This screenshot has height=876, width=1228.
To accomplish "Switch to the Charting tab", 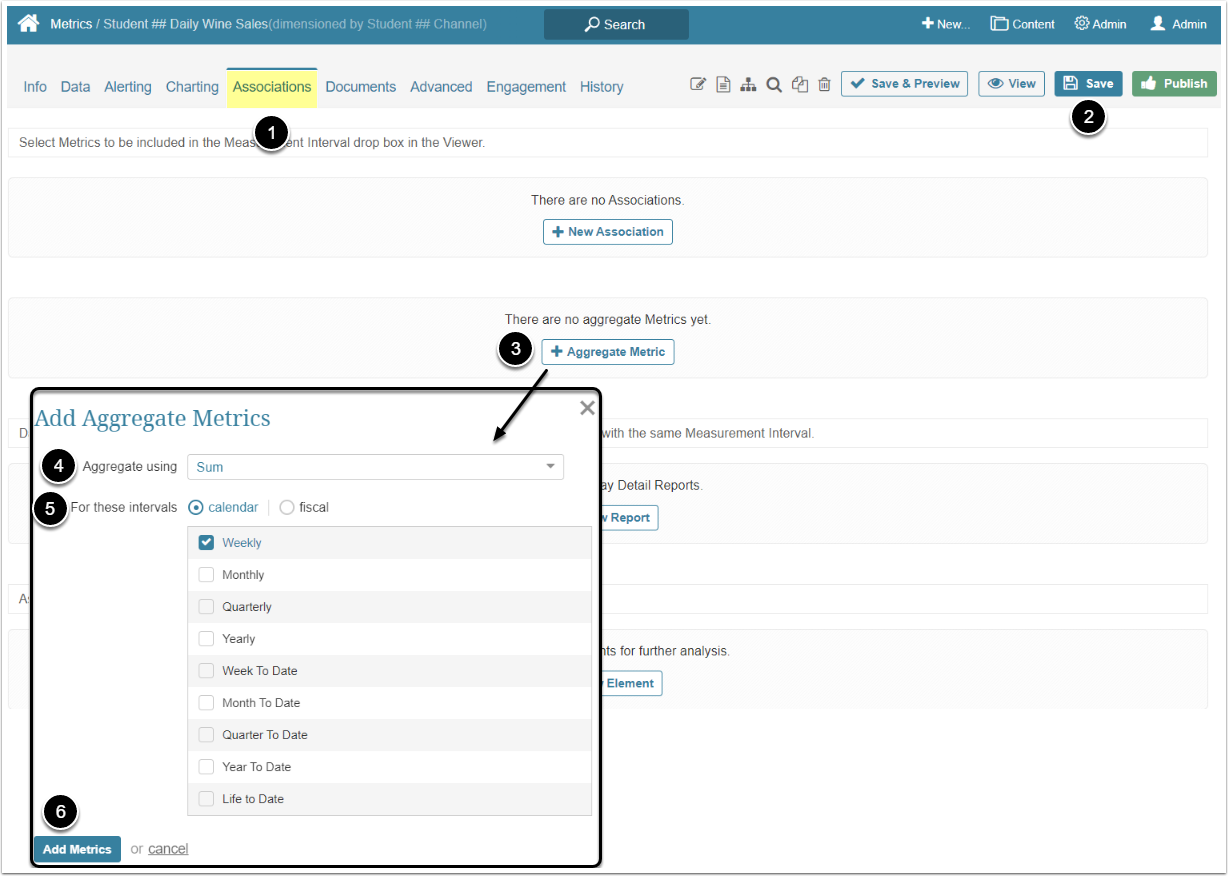I will click(192, 87).
